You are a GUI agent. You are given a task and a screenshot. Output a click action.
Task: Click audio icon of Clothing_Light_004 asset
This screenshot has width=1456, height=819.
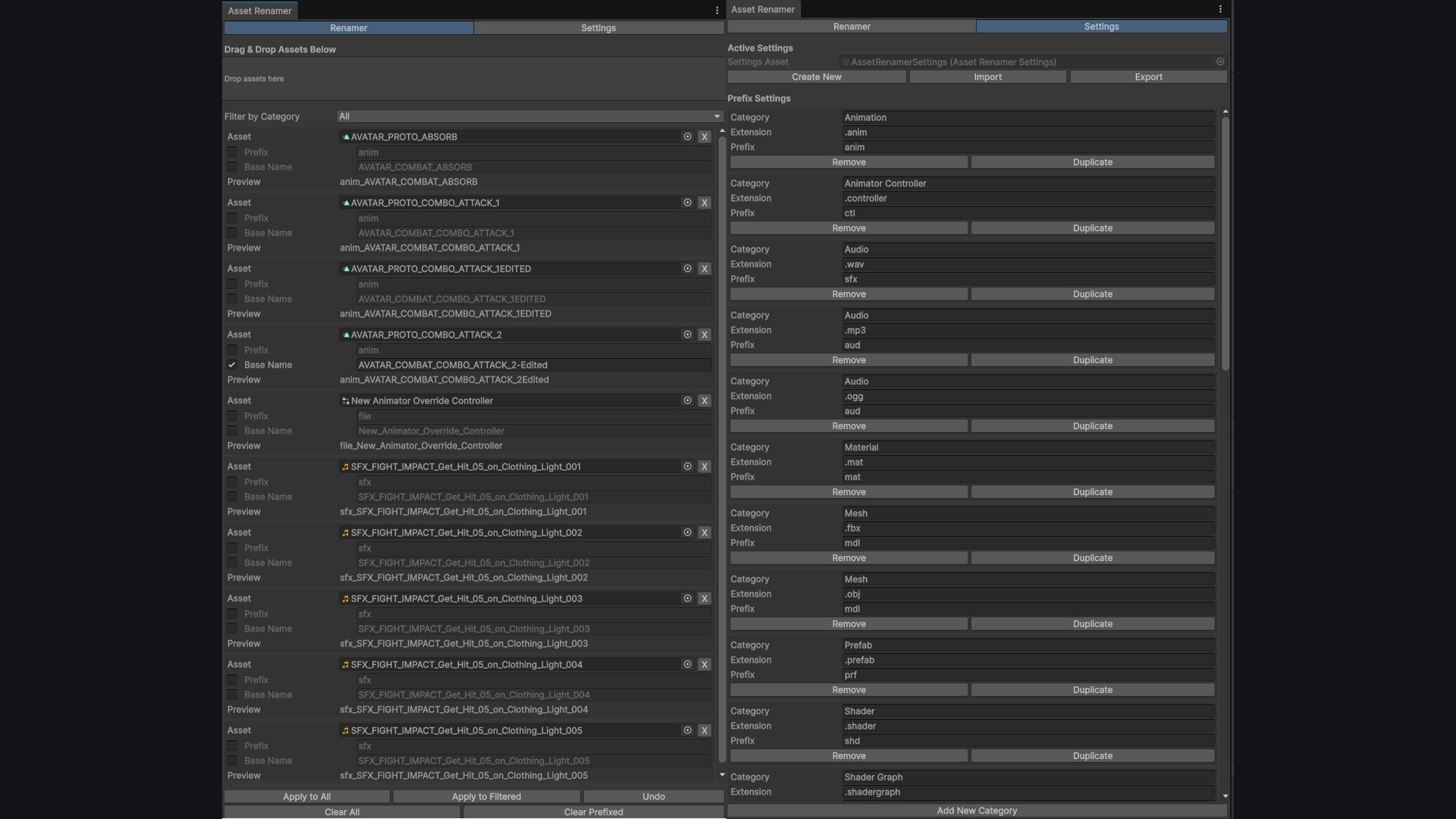coord(346,665)
